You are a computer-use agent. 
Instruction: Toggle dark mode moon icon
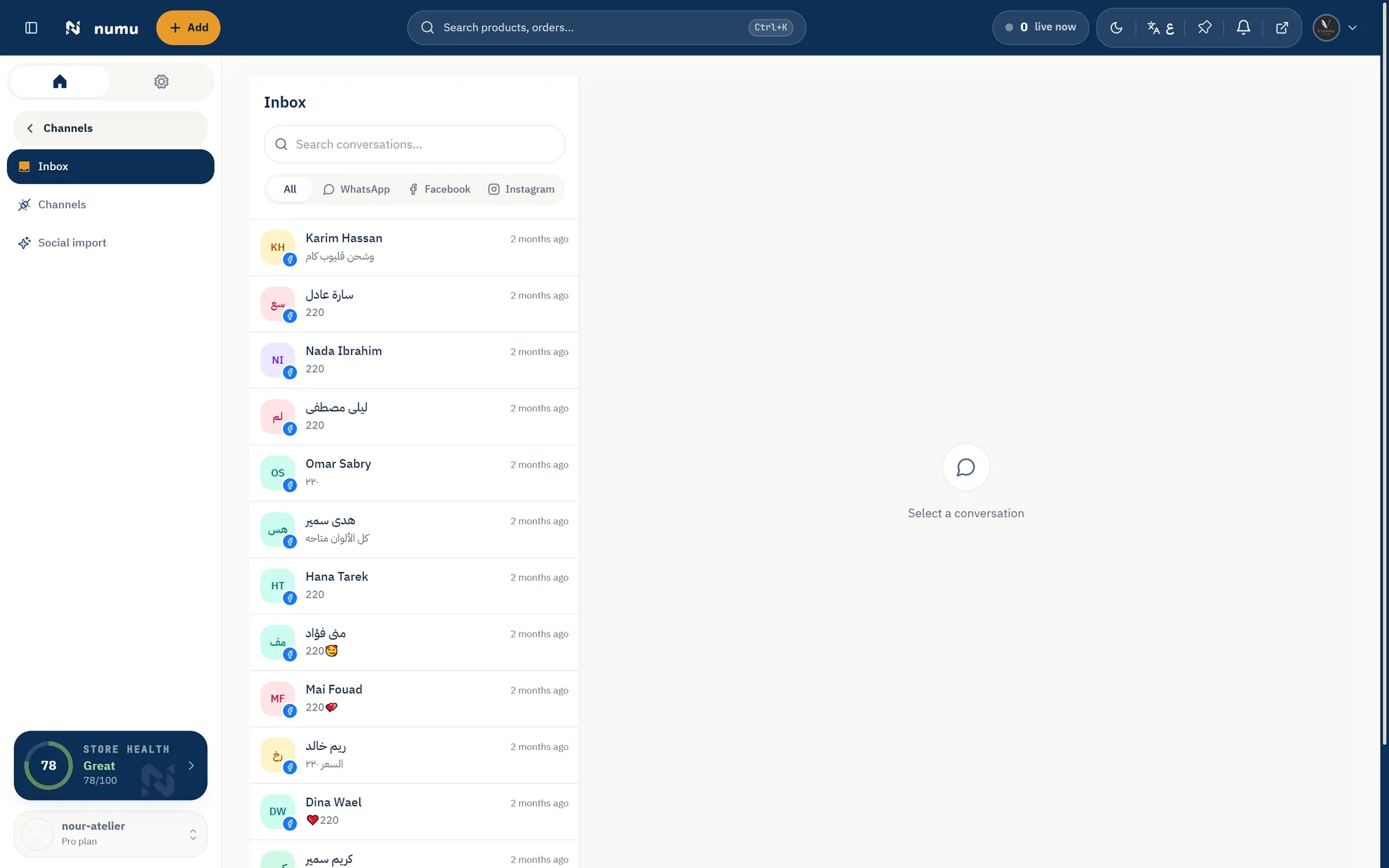(x=1116, y=28)
